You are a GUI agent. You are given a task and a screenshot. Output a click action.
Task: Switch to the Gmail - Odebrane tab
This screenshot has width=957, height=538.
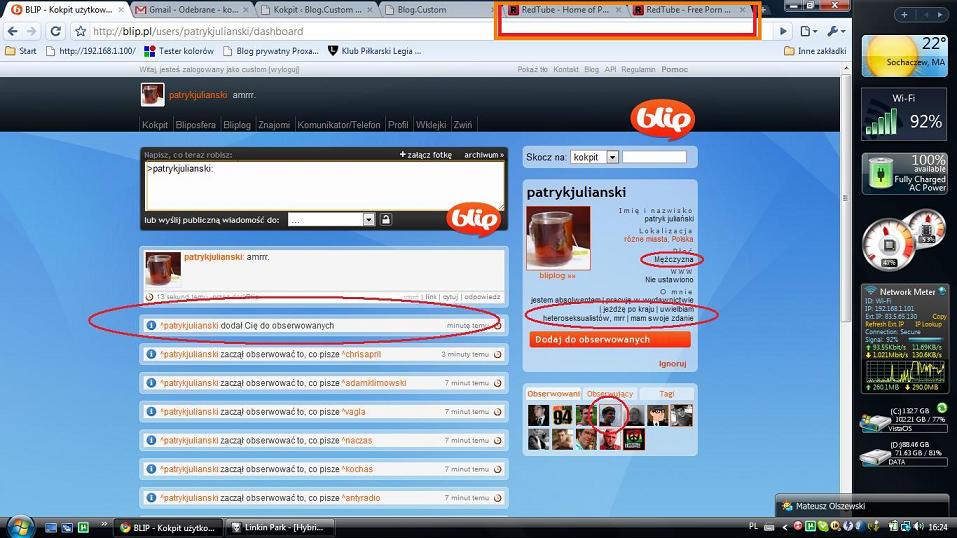(x=191, y=10)
